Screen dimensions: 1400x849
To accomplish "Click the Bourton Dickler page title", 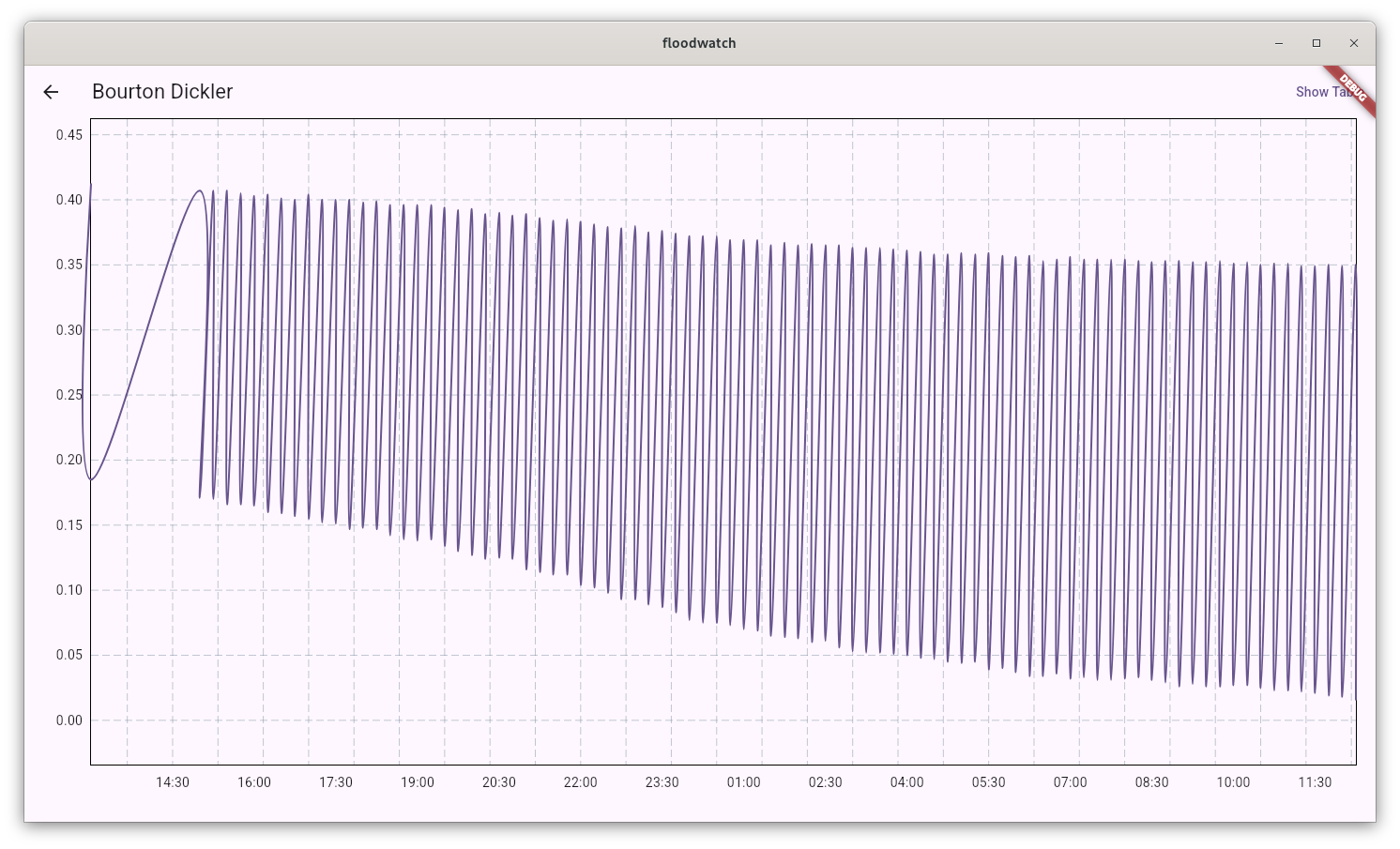I will coord(162,92).
